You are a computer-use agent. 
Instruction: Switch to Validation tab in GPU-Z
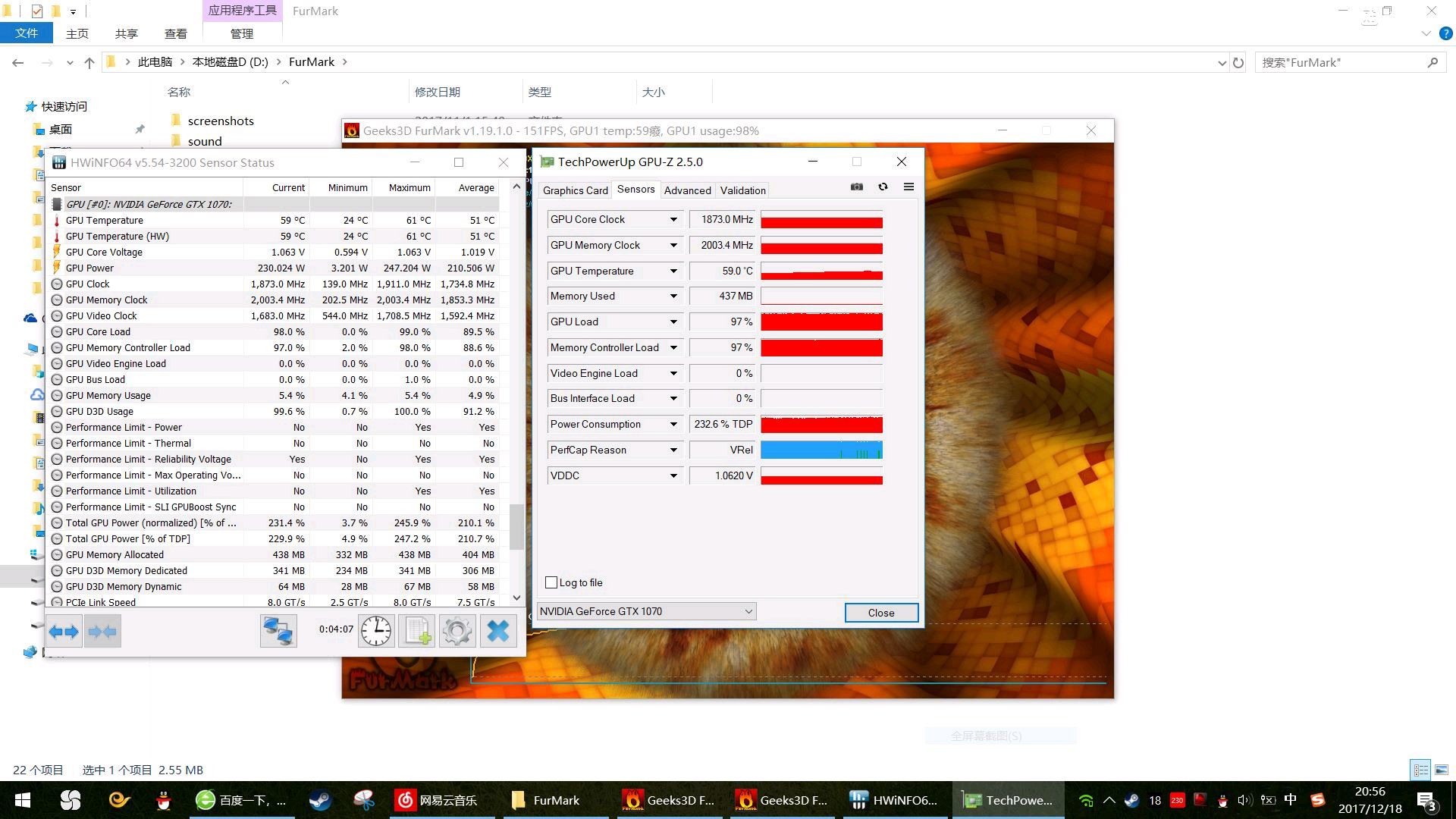[x=743, y=190]
